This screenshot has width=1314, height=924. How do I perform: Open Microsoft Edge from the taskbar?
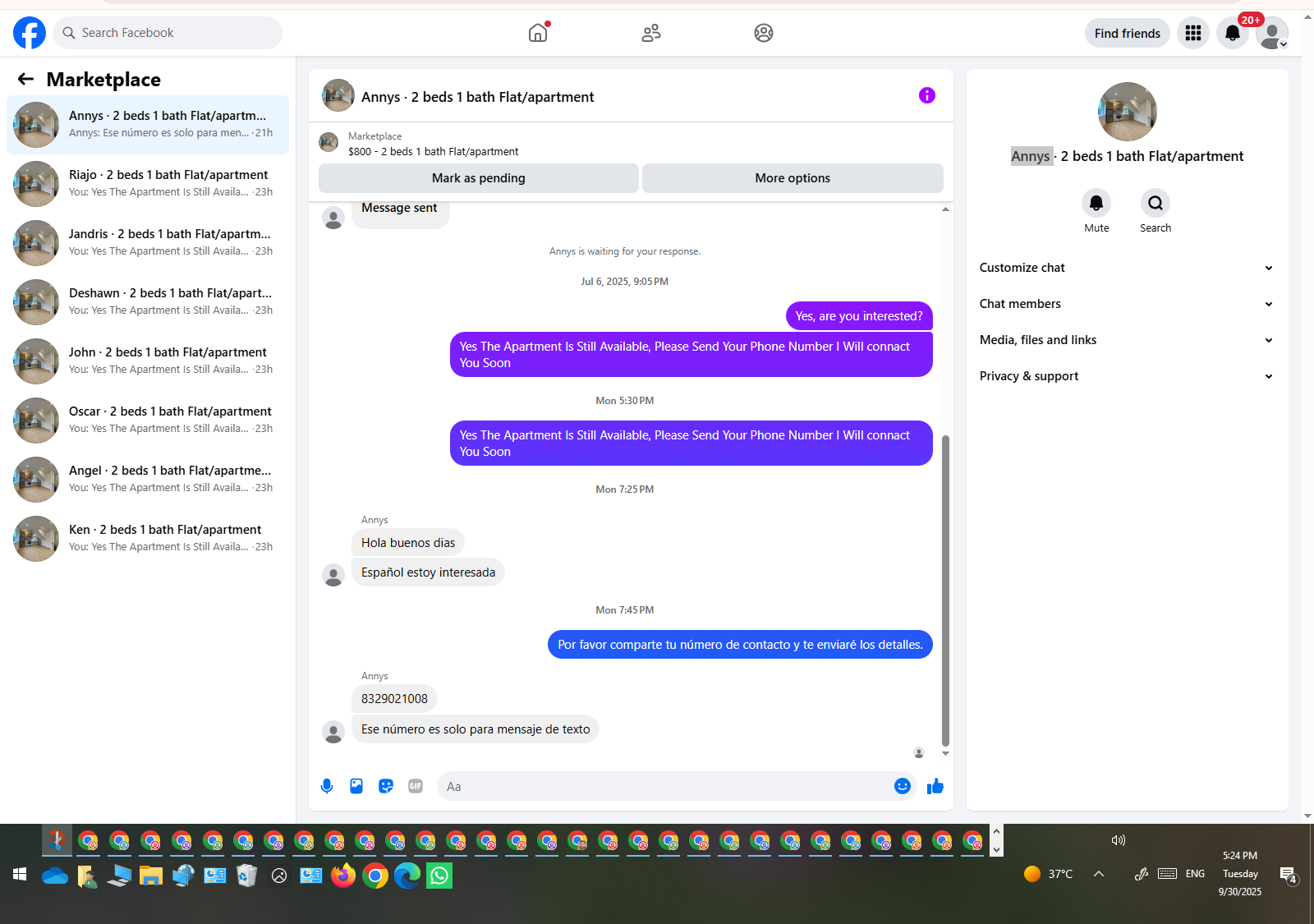[x=407, y=876]
